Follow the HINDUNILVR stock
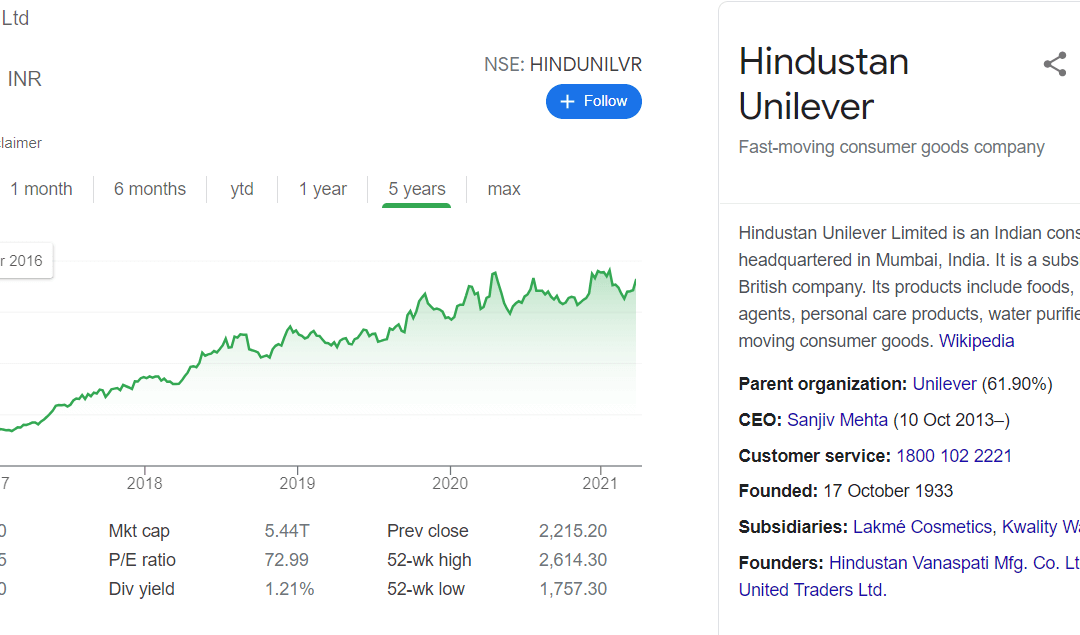The image size is (1080, 635). pos(594,101)
